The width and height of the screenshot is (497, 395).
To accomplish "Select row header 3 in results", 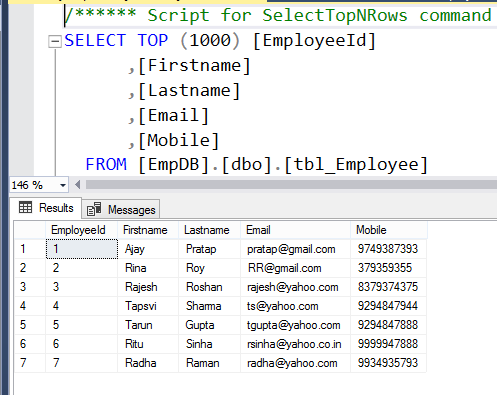I will (x=30, y=287).
